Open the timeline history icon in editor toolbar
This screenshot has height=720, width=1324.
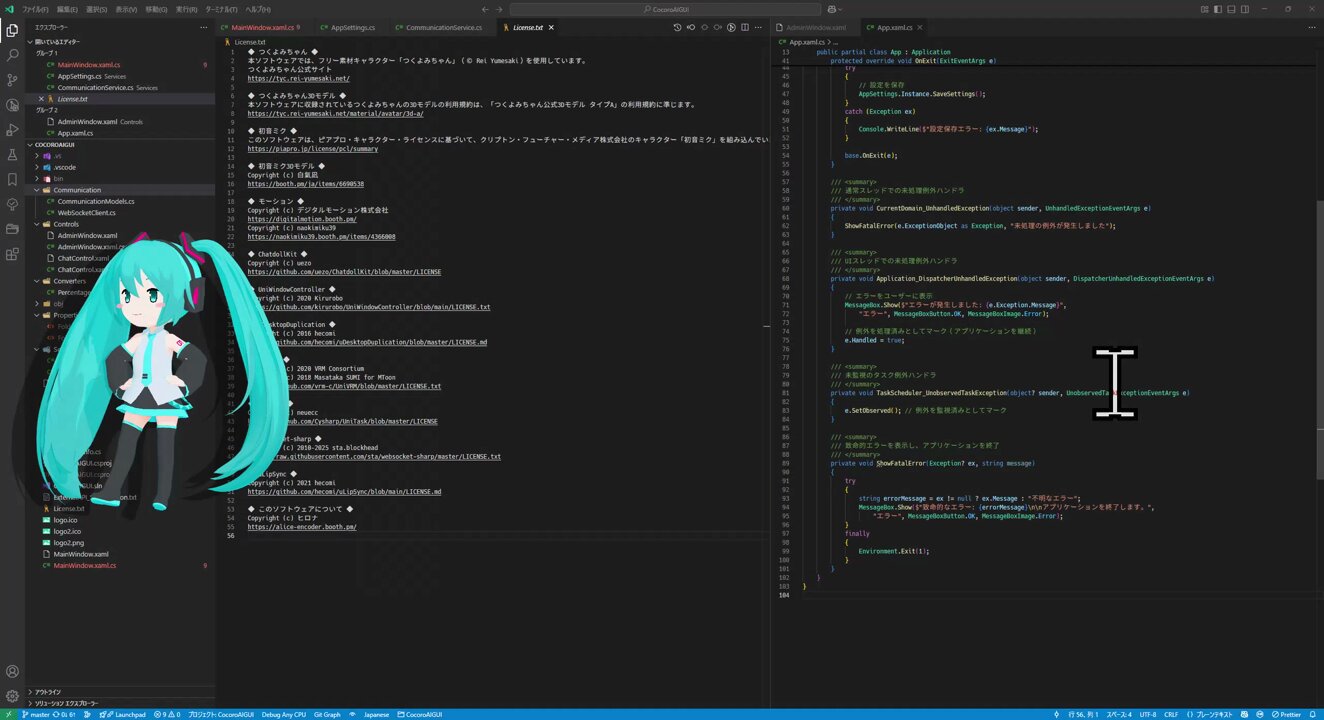point(678,28)
